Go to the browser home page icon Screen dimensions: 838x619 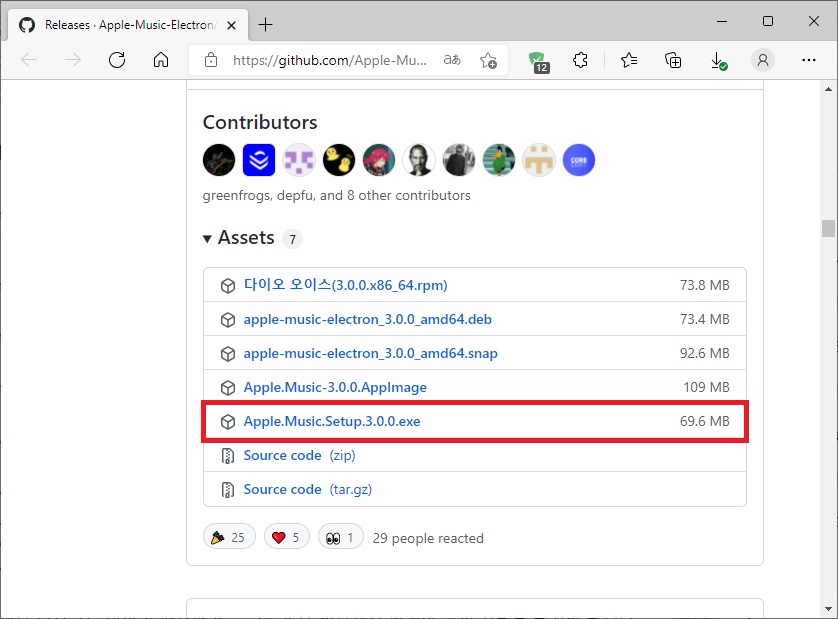click(161, 60)
